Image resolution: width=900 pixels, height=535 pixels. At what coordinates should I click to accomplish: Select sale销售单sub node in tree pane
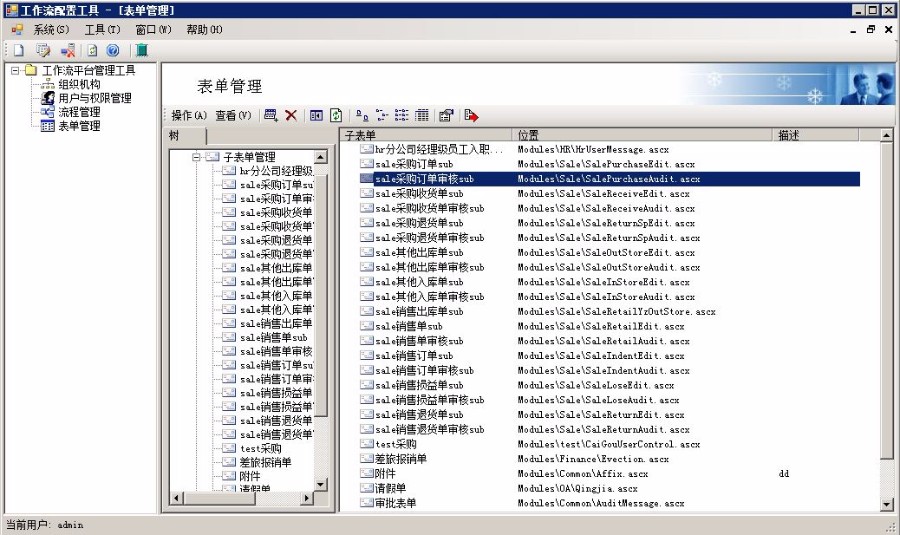point(273,338)
